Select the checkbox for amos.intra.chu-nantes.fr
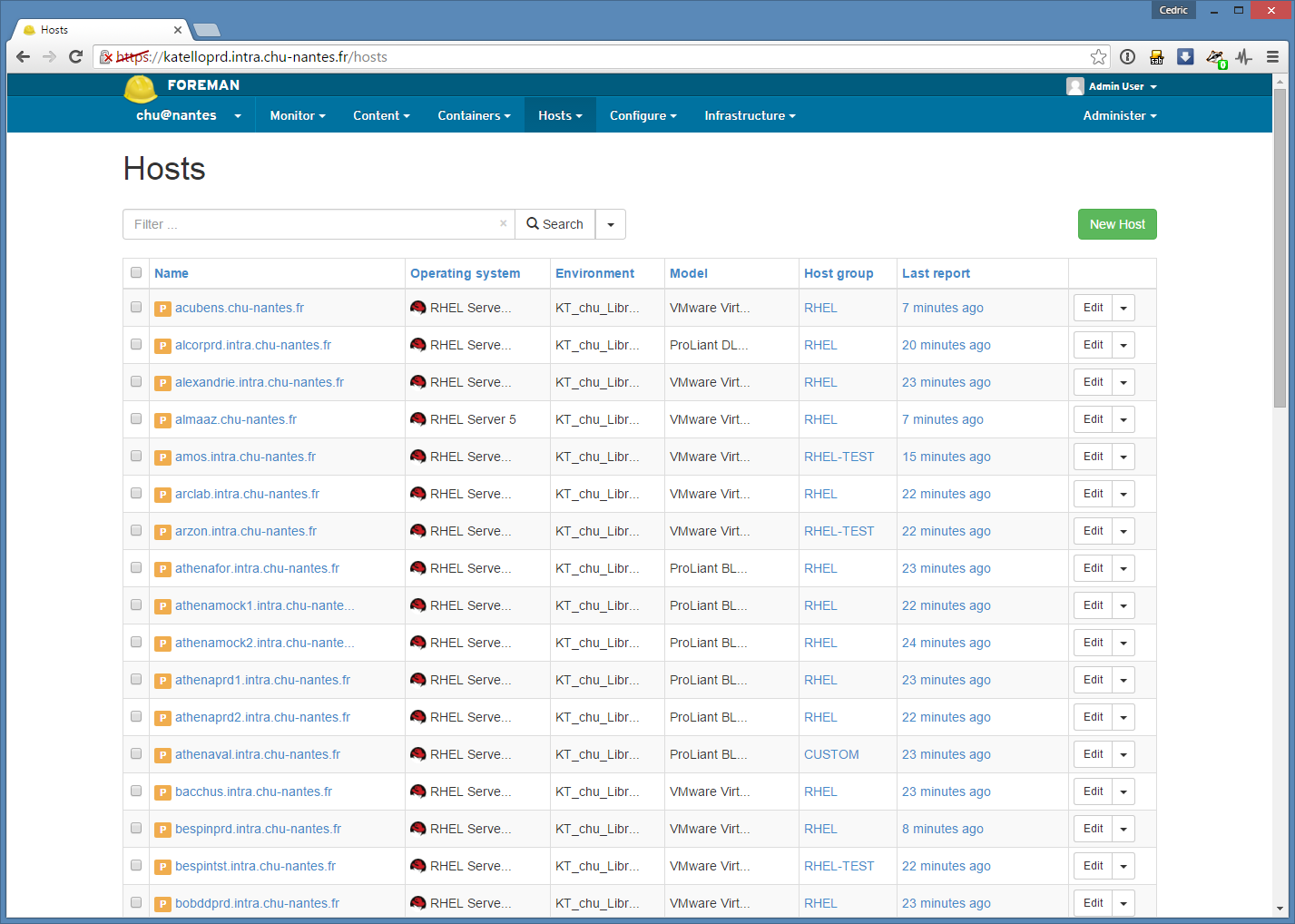Image resolution: width=1295 pixels, height=924 pixels. 136,457
